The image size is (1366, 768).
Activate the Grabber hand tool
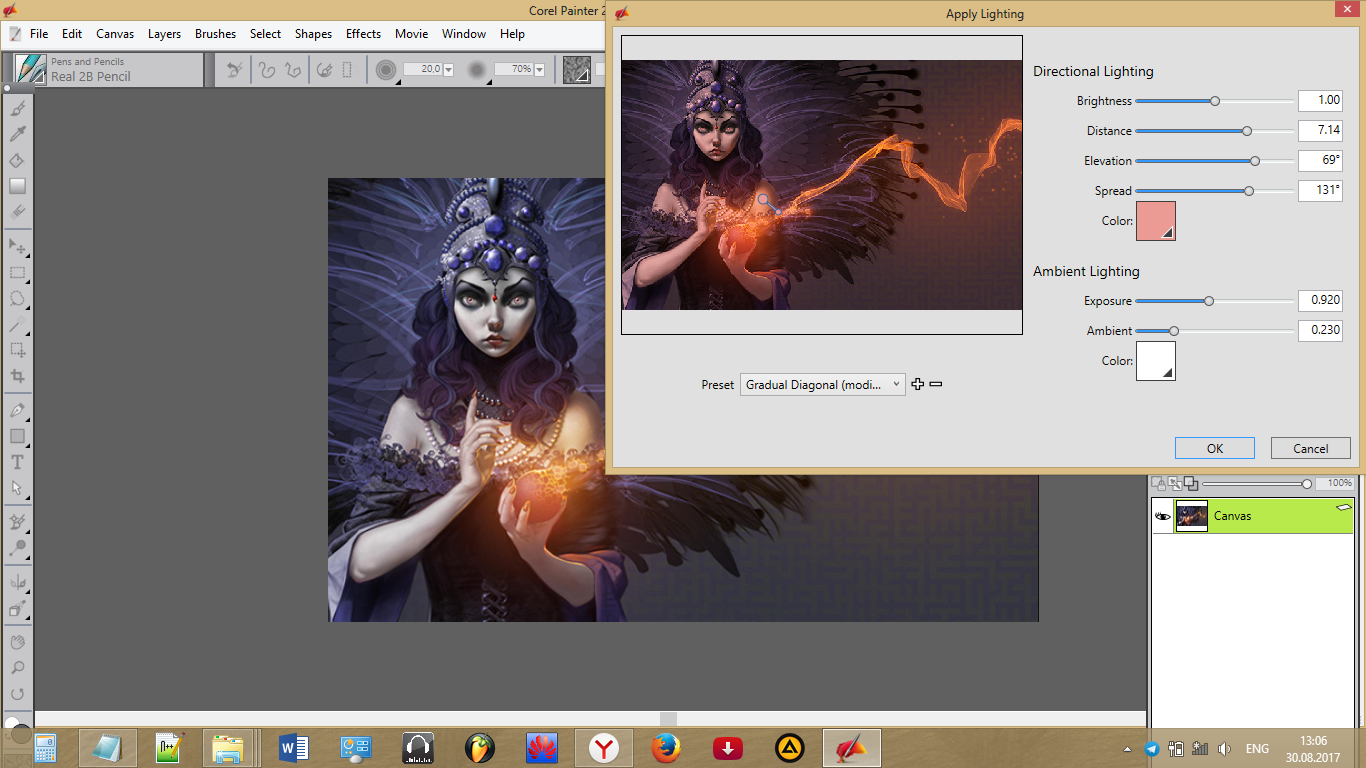pos(17,641)
